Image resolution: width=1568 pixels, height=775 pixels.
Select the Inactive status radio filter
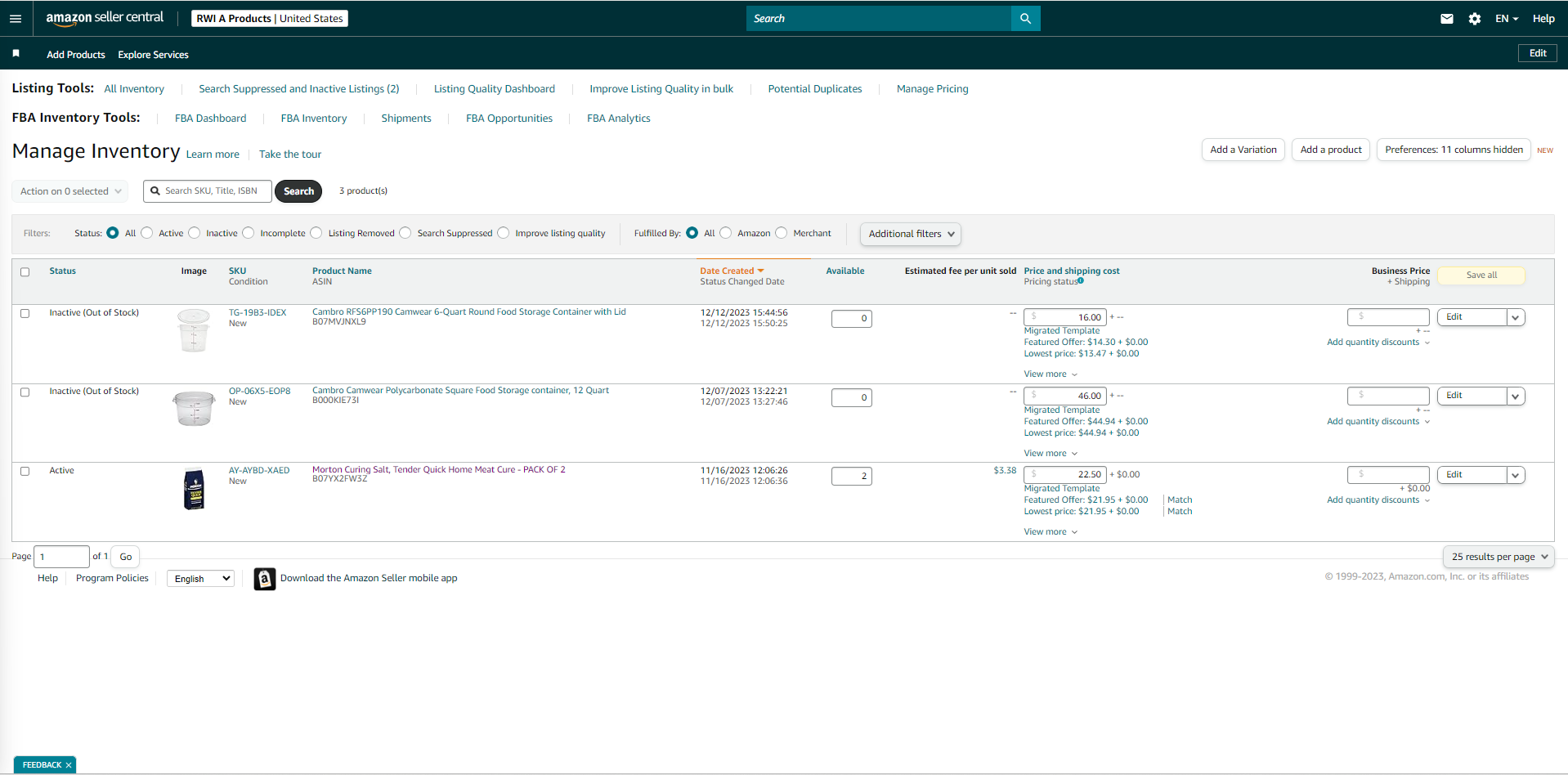[x=195, y=233]
